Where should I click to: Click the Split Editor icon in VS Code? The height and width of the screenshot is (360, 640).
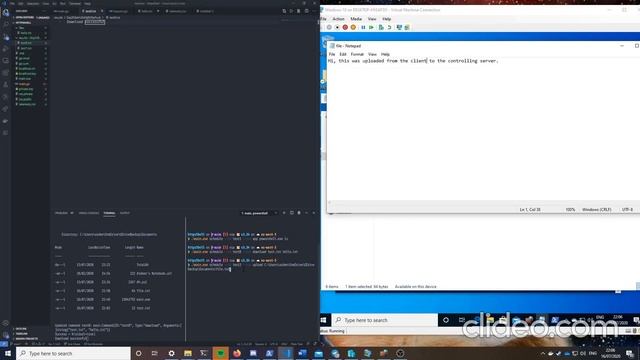(307, 11)
